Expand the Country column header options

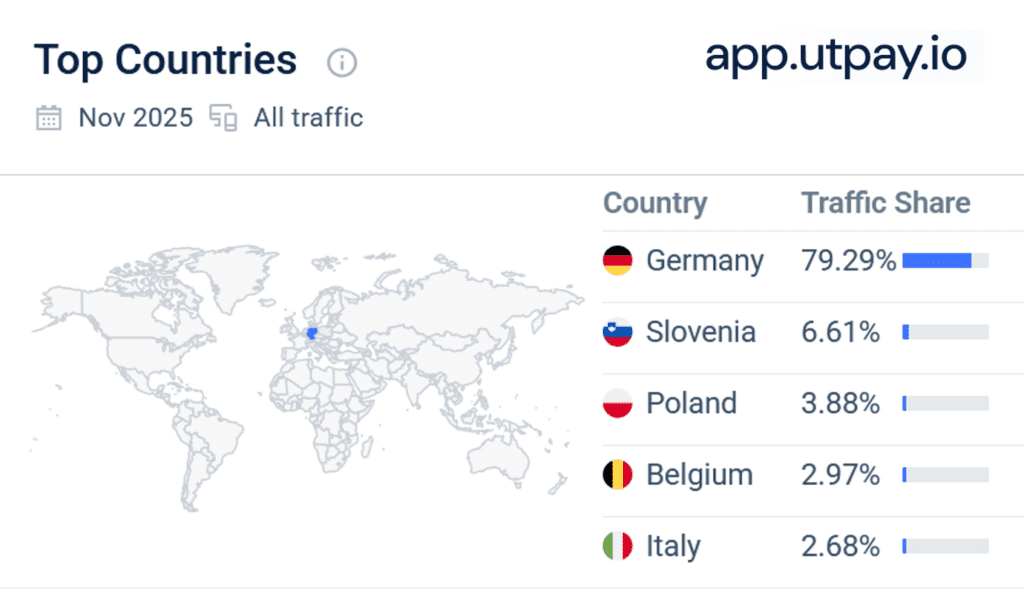655,203
